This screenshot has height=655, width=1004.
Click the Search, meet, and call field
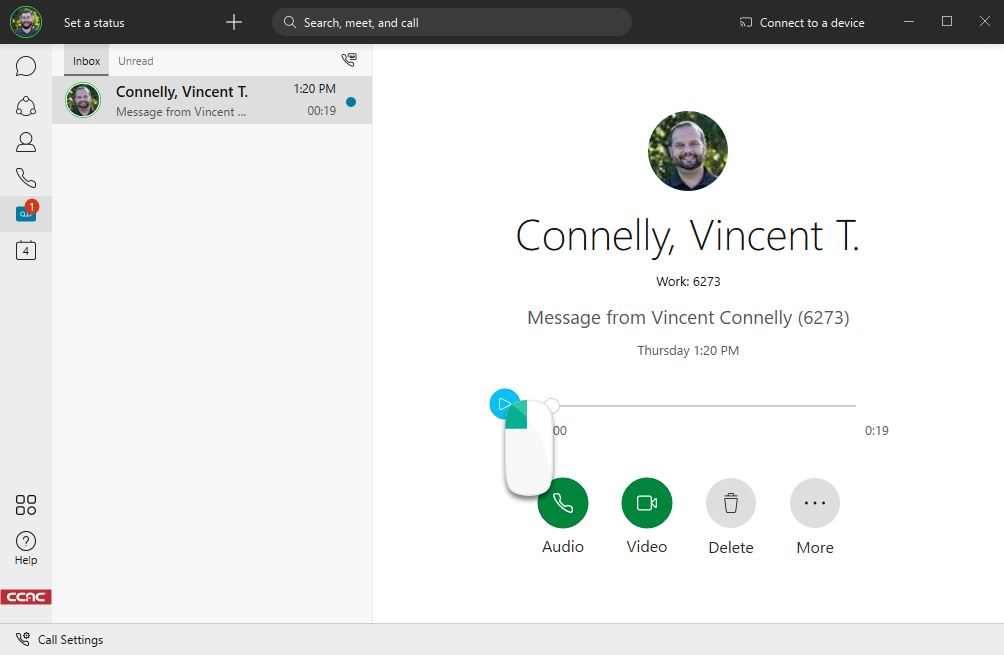click(x=451, y=21)
